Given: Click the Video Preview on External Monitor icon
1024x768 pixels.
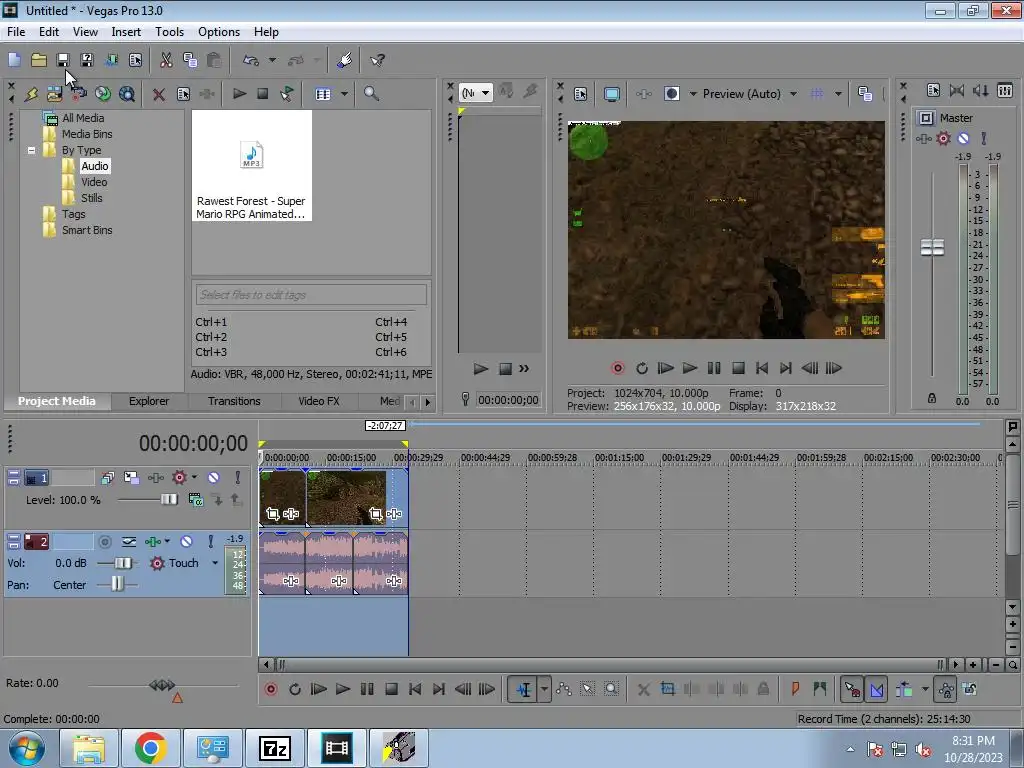Looking at the screenshot, I should click(x=612, y=94).
